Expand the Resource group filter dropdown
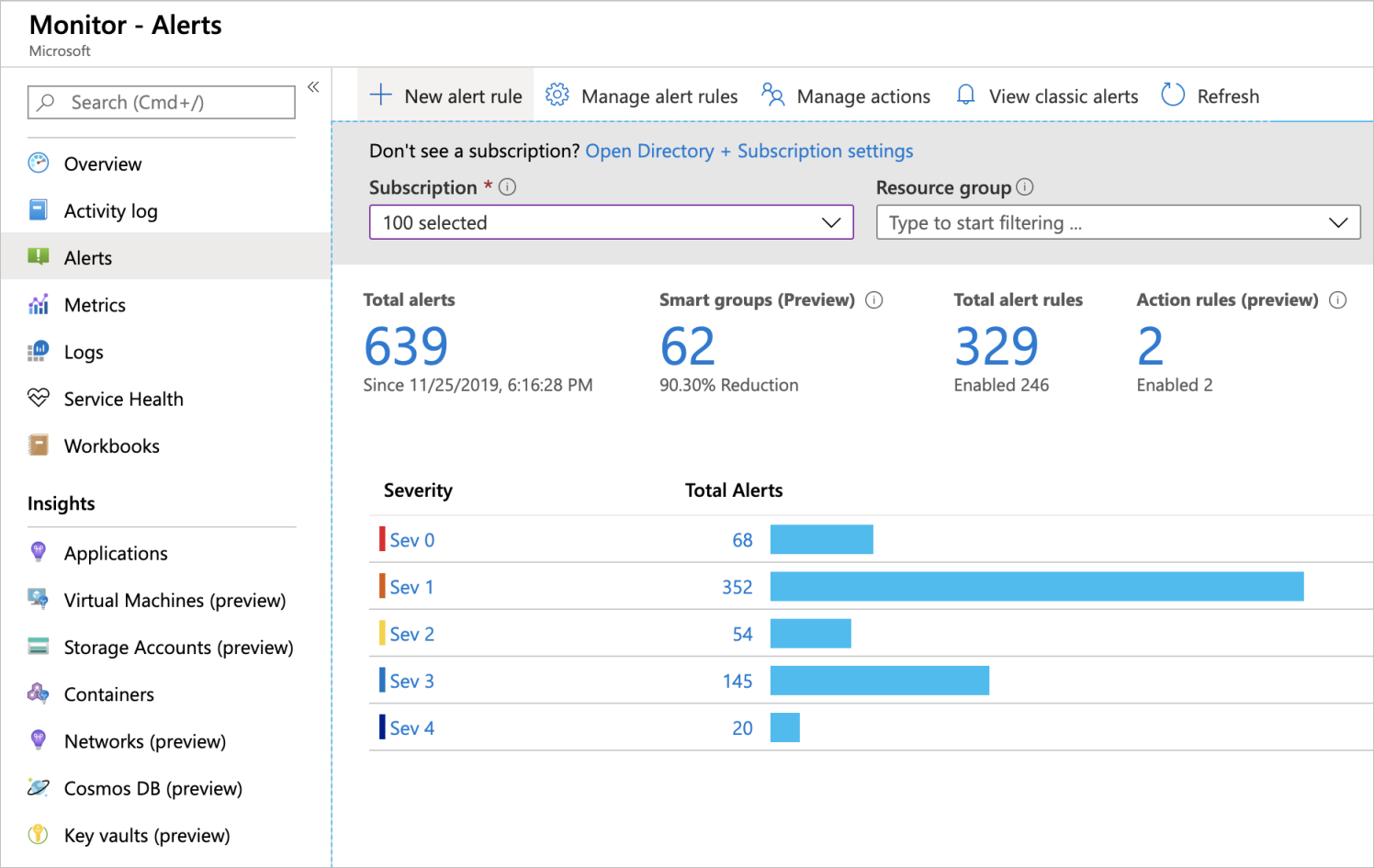 point(1118,222)
